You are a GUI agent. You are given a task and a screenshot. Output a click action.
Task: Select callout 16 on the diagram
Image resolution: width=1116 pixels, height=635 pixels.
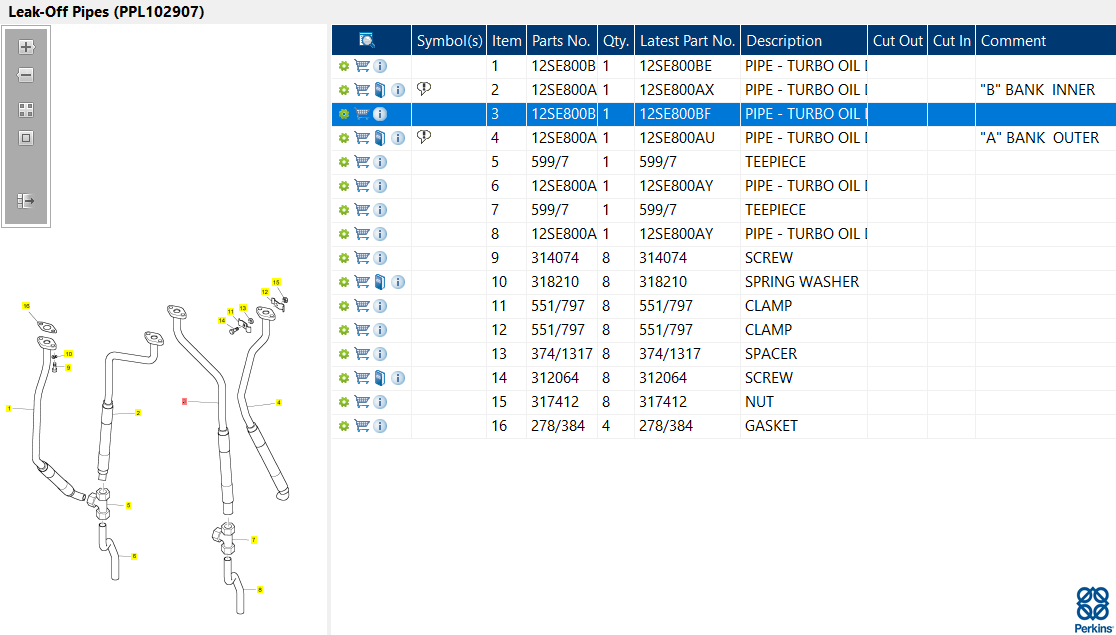point(26,305)
